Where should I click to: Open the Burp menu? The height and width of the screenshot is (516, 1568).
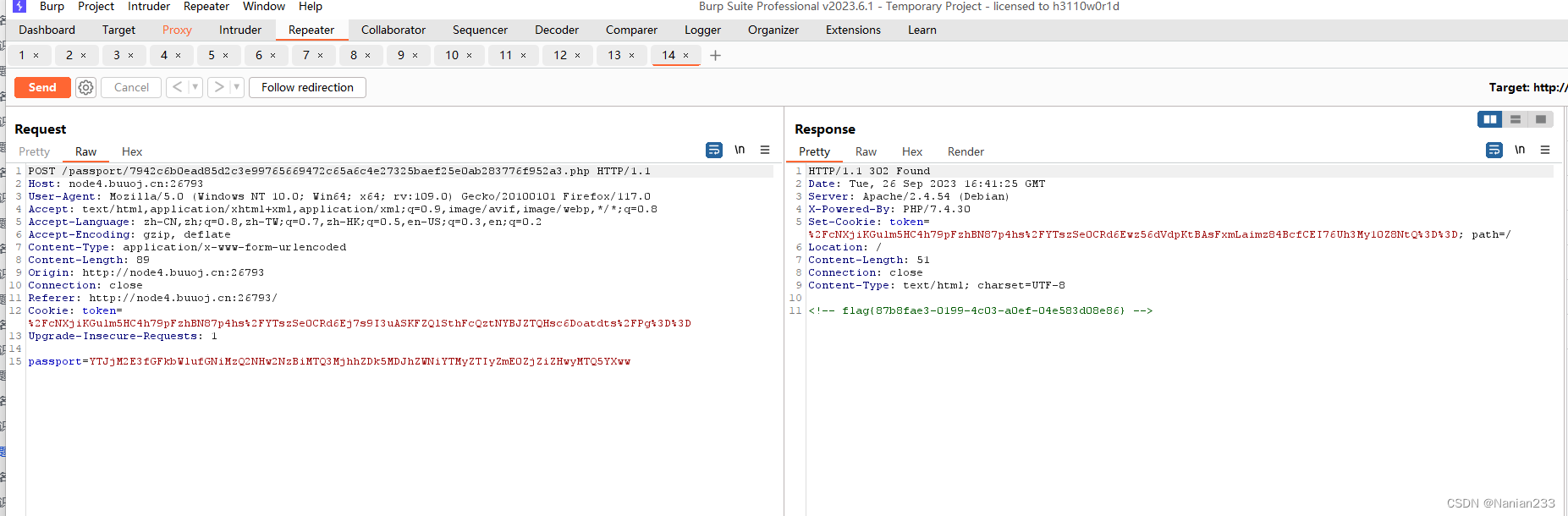pyautogui.click(x=52, y=6)
